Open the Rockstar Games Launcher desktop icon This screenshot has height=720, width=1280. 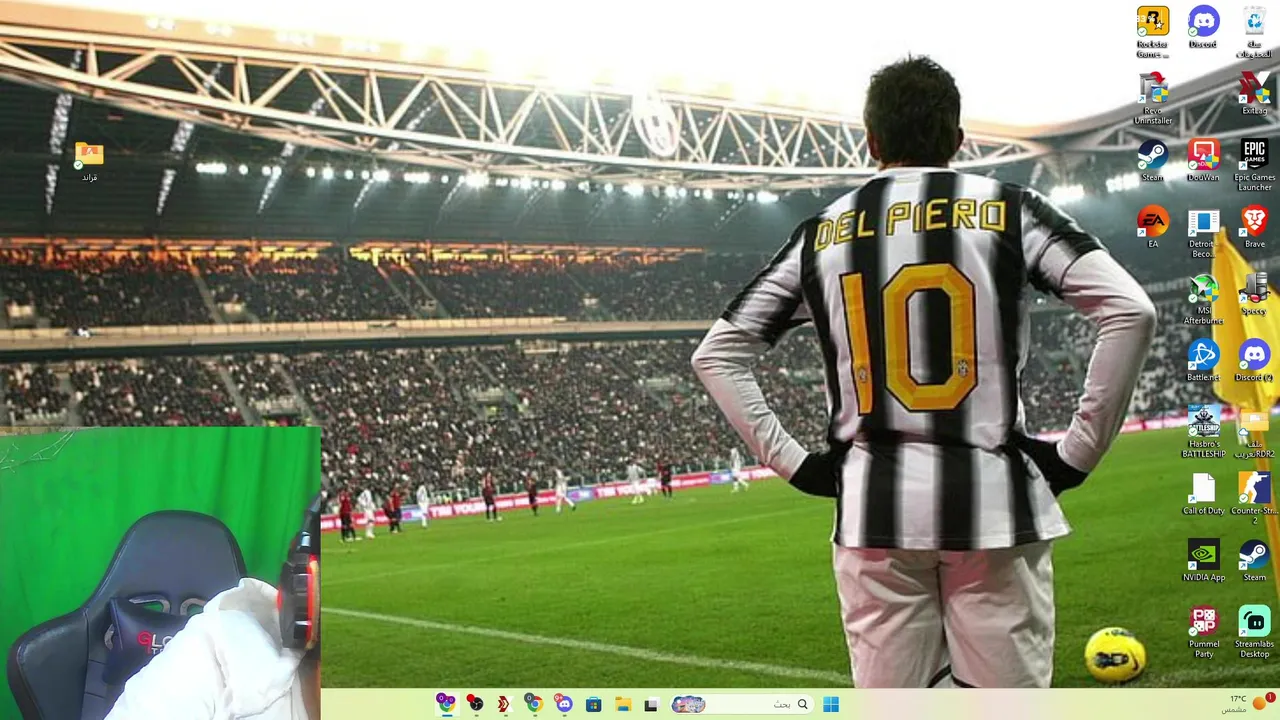pos(1152,32)
